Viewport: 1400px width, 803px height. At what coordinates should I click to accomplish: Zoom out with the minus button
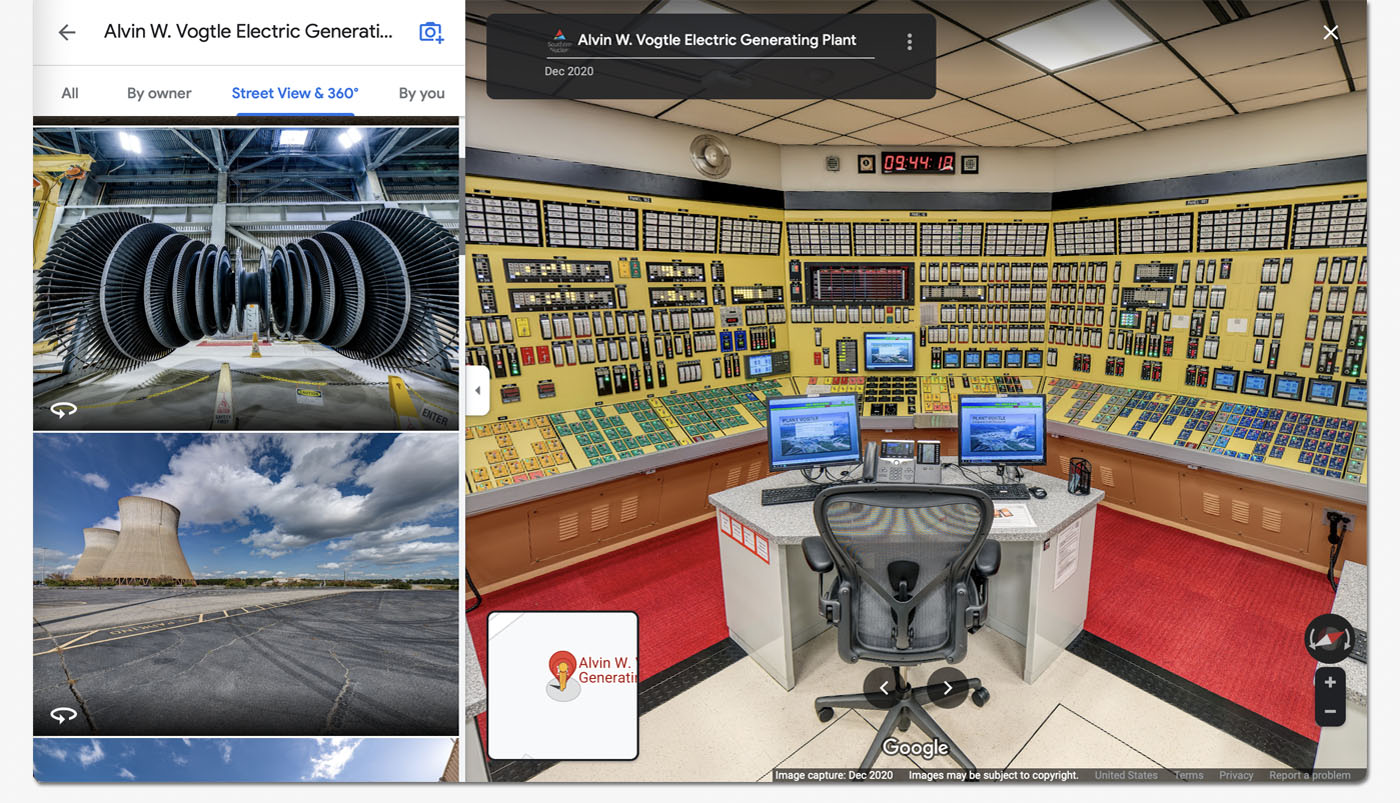pyautogui.click(x=1330, y=712)
